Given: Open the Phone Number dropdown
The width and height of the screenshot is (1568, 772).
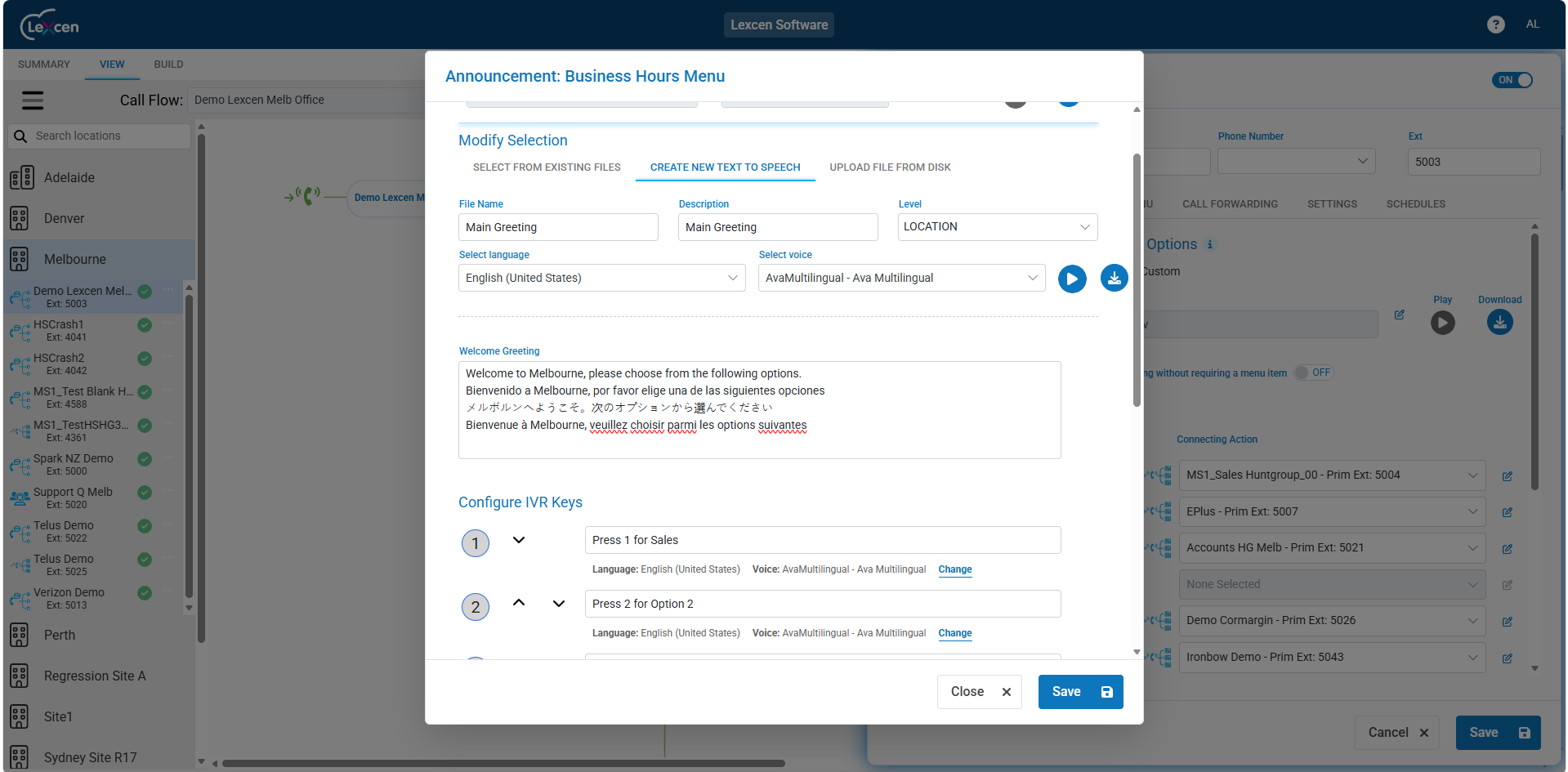Looking at the screenshot, I should click(1297, 161).
